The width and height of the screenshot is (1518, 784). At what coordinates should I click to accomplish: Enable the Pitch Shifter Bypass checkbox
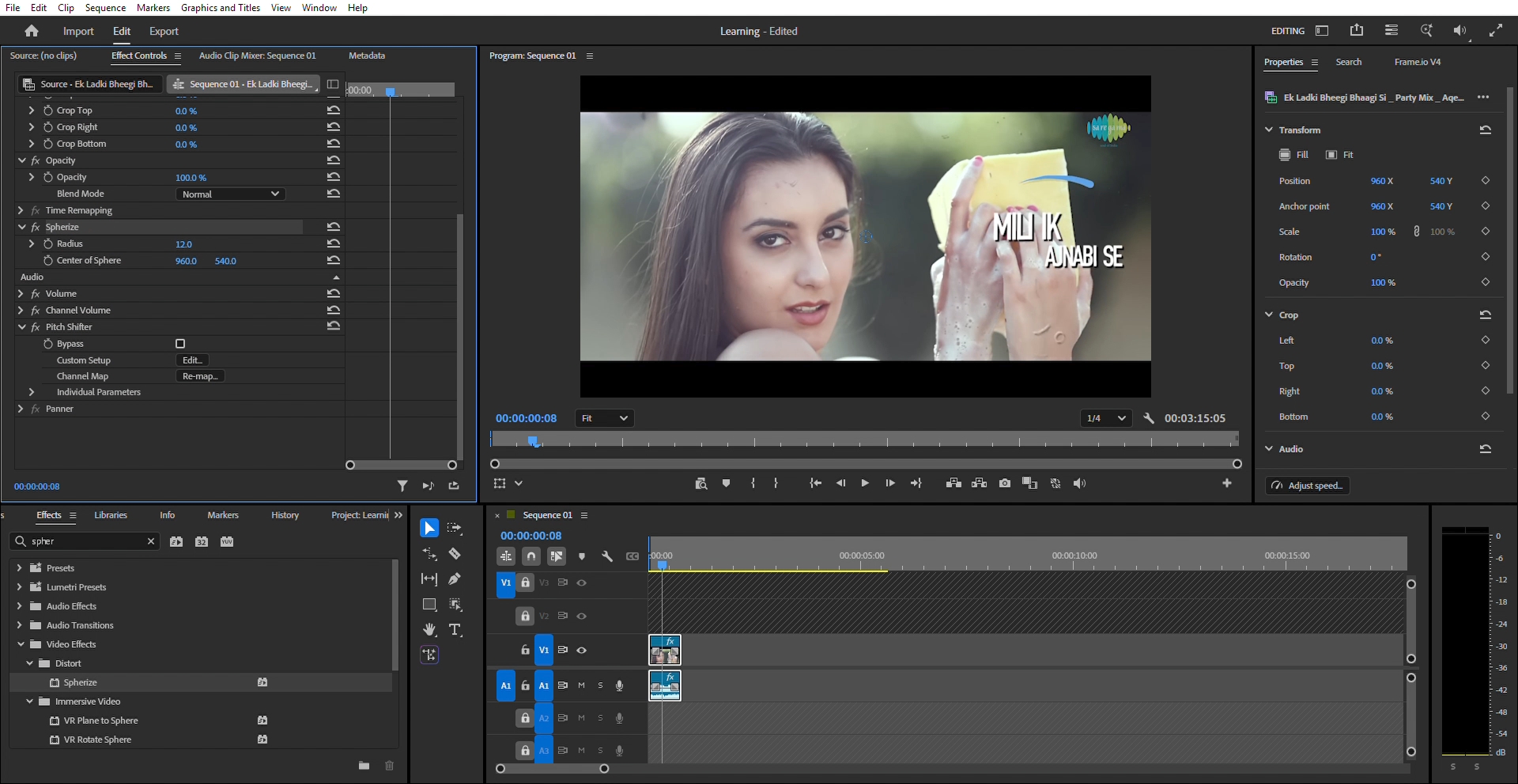tap(180, 344)
